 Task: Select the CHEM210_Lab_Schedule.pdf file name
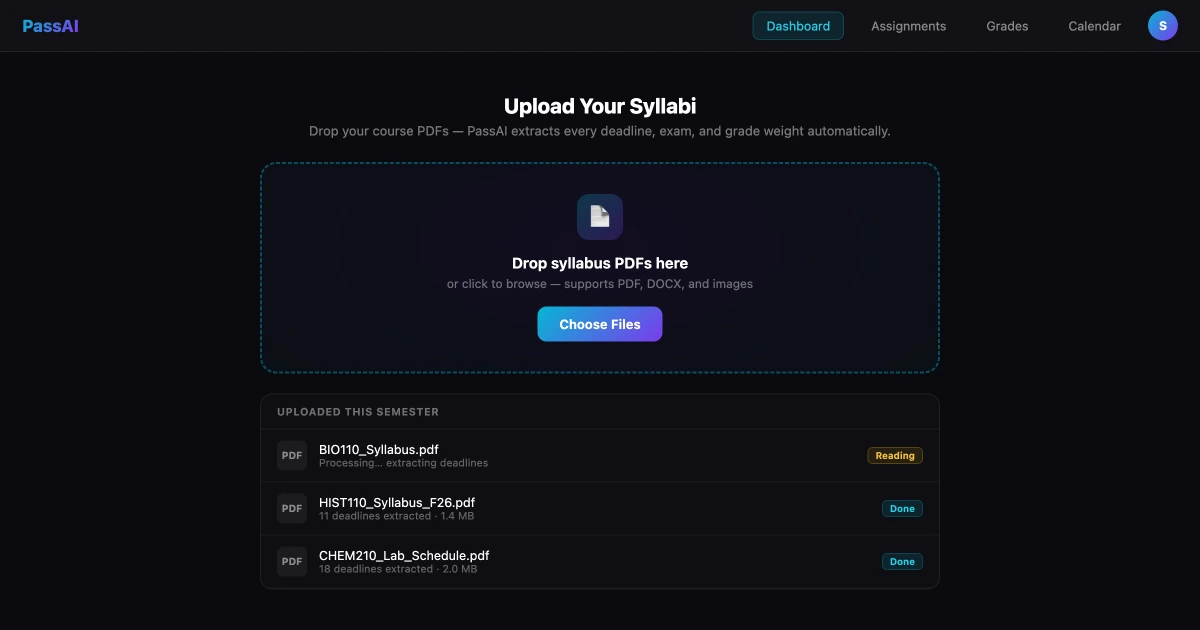tap(404, 555)
